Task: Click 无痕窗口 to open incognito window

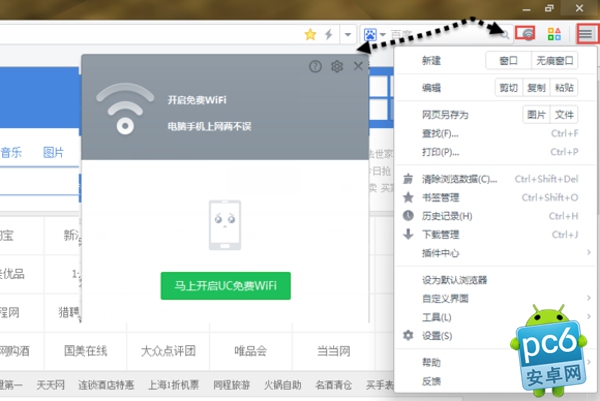Action: [555, 61]
